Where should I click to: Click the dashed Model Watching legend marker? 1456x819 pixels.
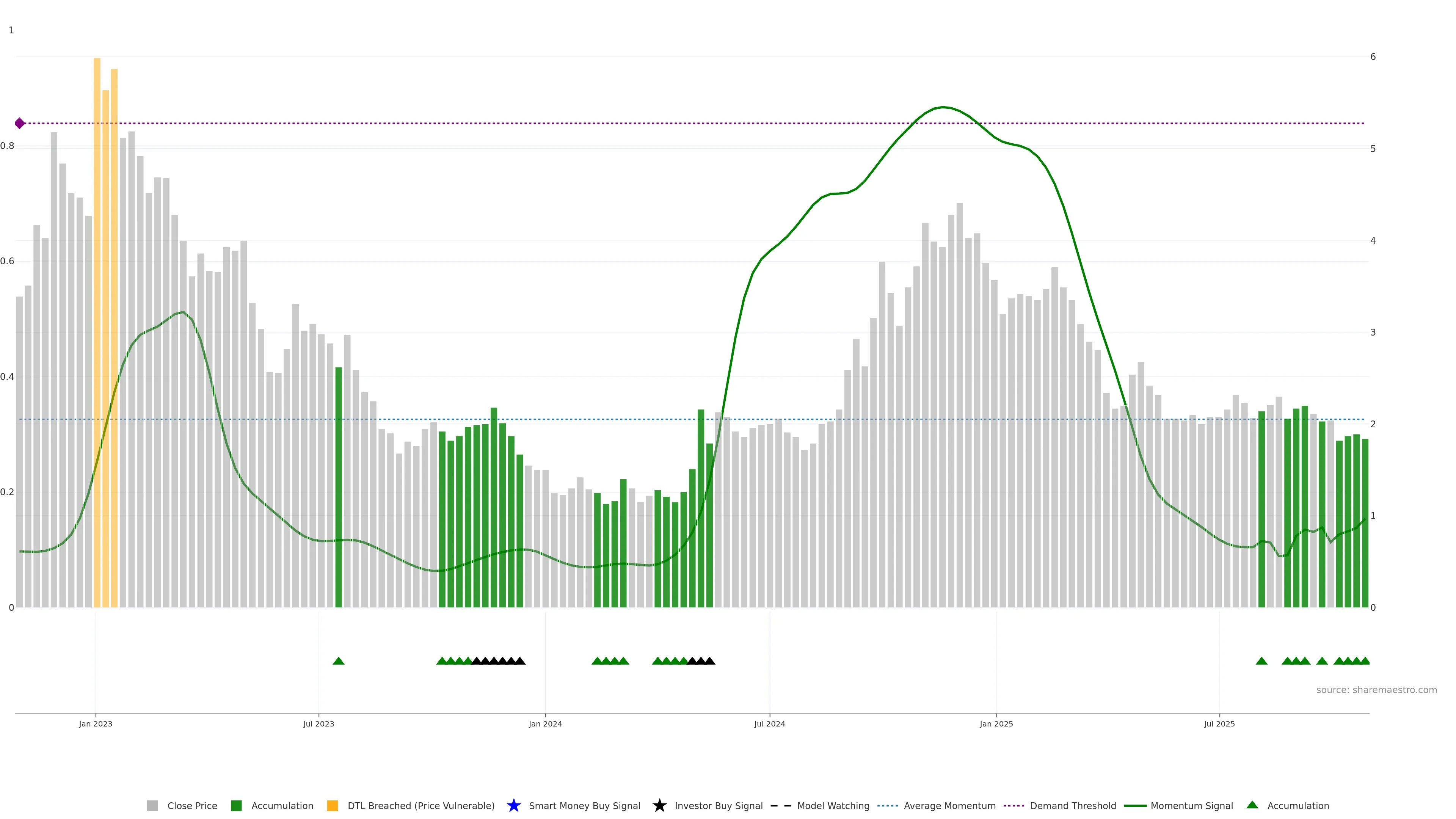click(x=781, y=805)
